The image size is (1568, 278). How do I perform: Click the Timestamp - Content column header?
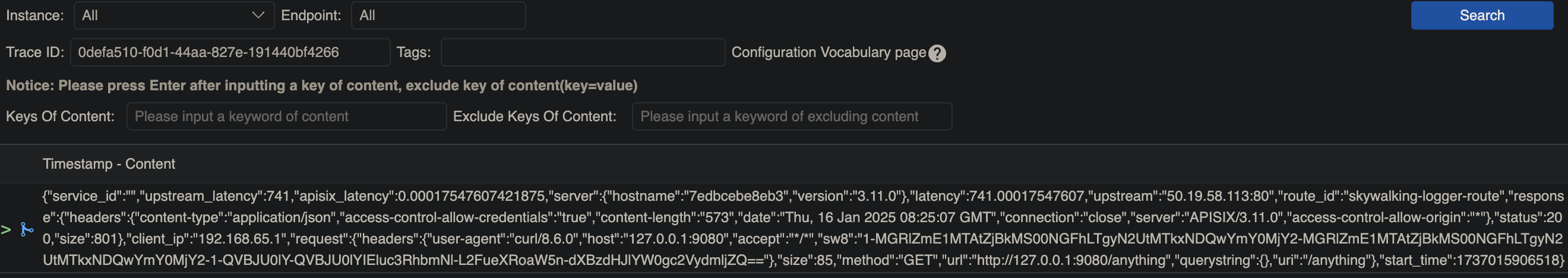pyautogui.click(x=109, y=163)
